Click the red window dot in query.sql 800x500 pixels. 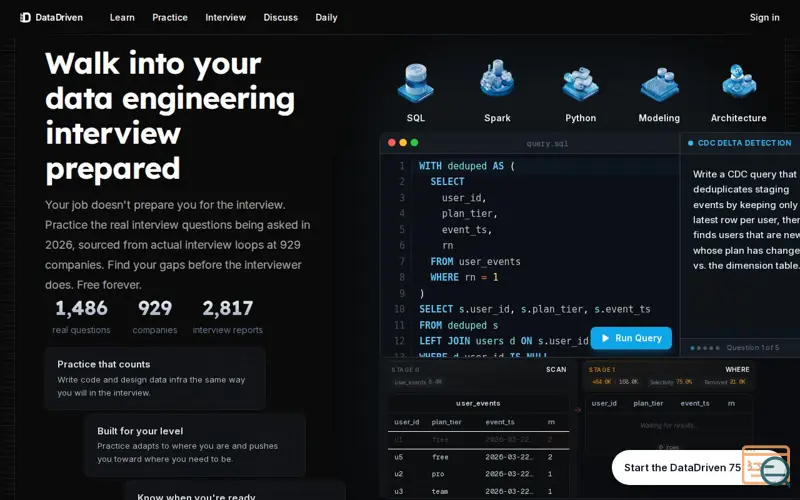pos(392,143)
